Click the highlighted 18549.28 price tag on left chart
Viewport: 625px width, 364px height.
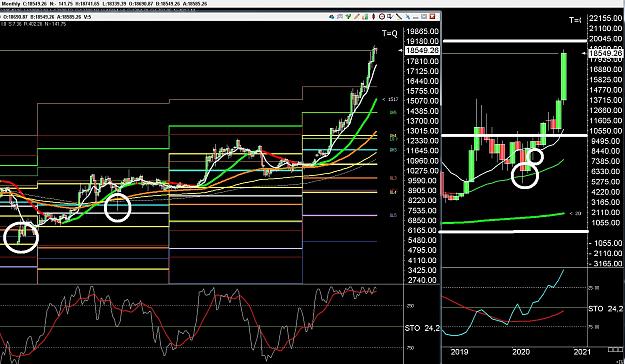[x=422, y=51]
